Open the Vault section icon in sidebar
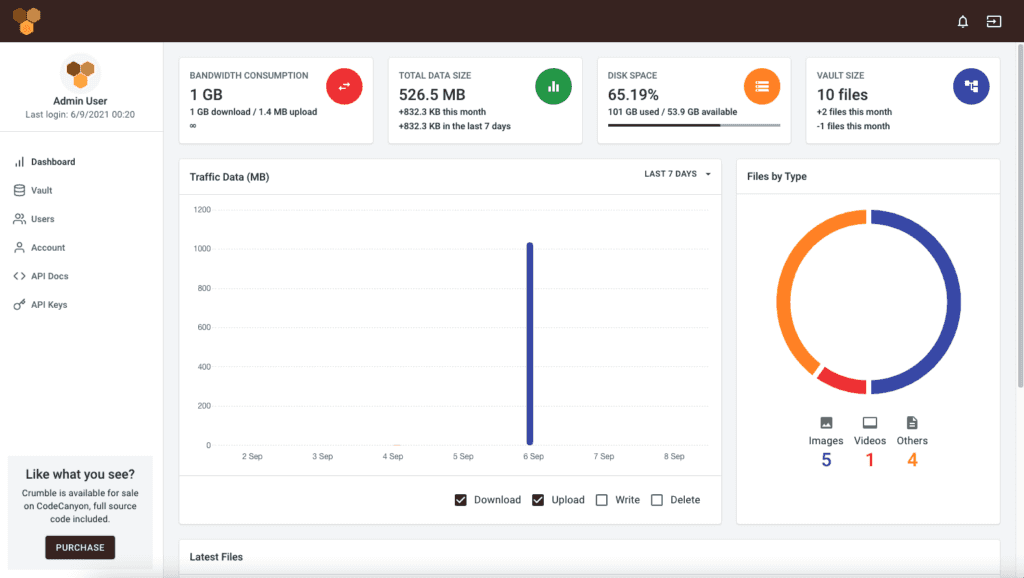The image size is (1024, 578). pos(20,190)
